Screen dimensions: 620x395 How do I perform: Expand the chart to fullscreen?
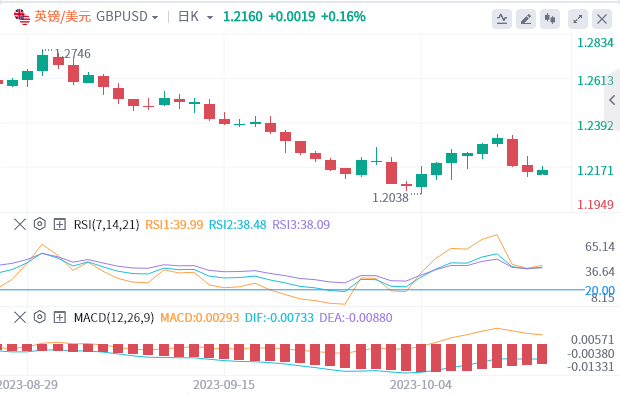click(578, 19)
